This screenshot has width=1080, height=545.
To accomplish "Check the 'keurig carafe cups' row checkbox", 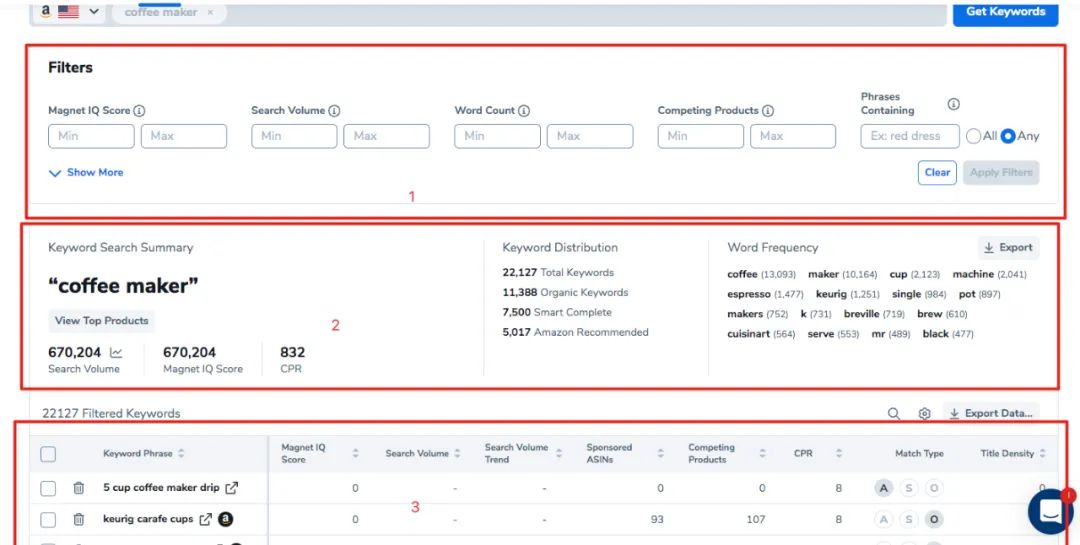I will (x=48, y=519).
